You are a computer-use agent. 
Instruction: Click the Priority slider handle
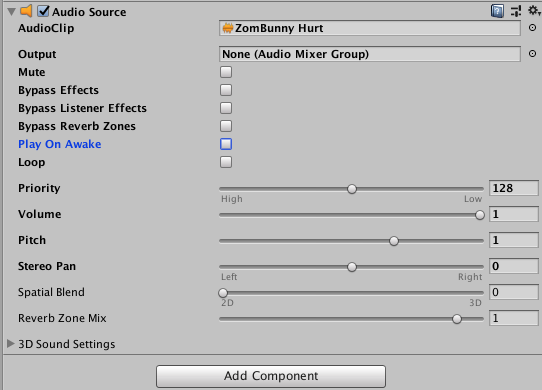tap(352, 189)
